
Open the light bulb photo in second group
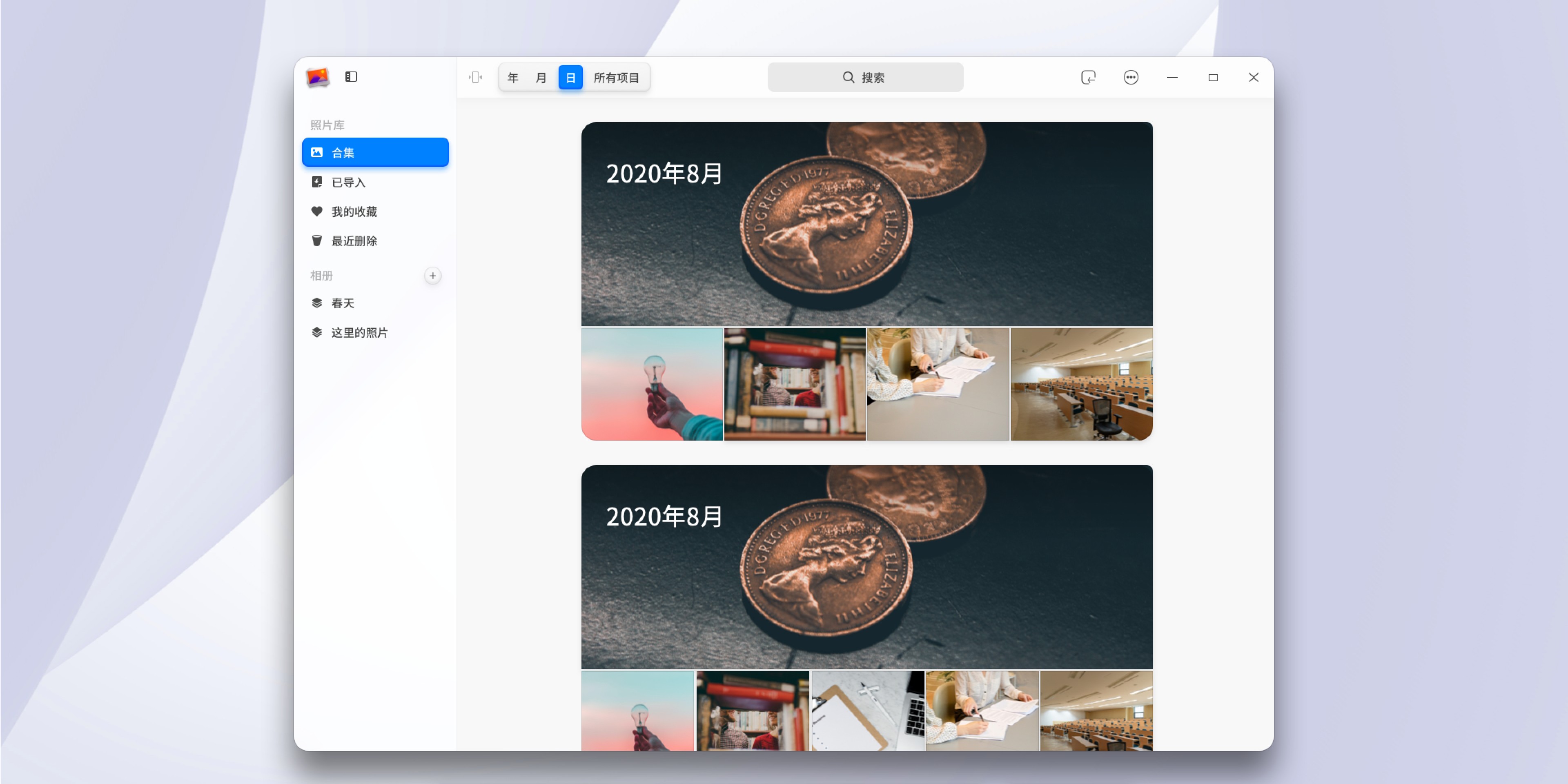pos(638,710)
